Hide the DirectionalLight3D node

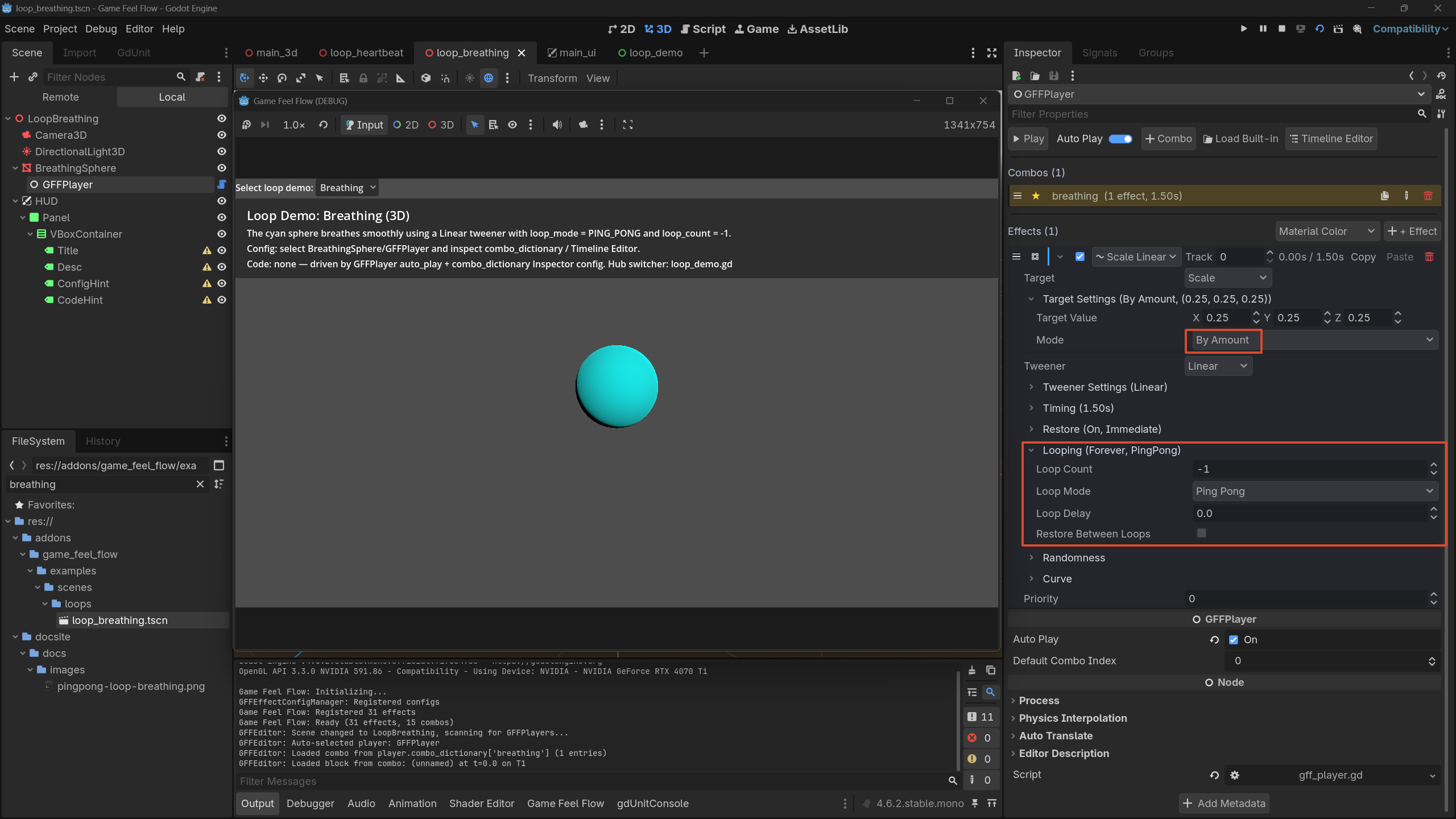(x=222, y=151)
